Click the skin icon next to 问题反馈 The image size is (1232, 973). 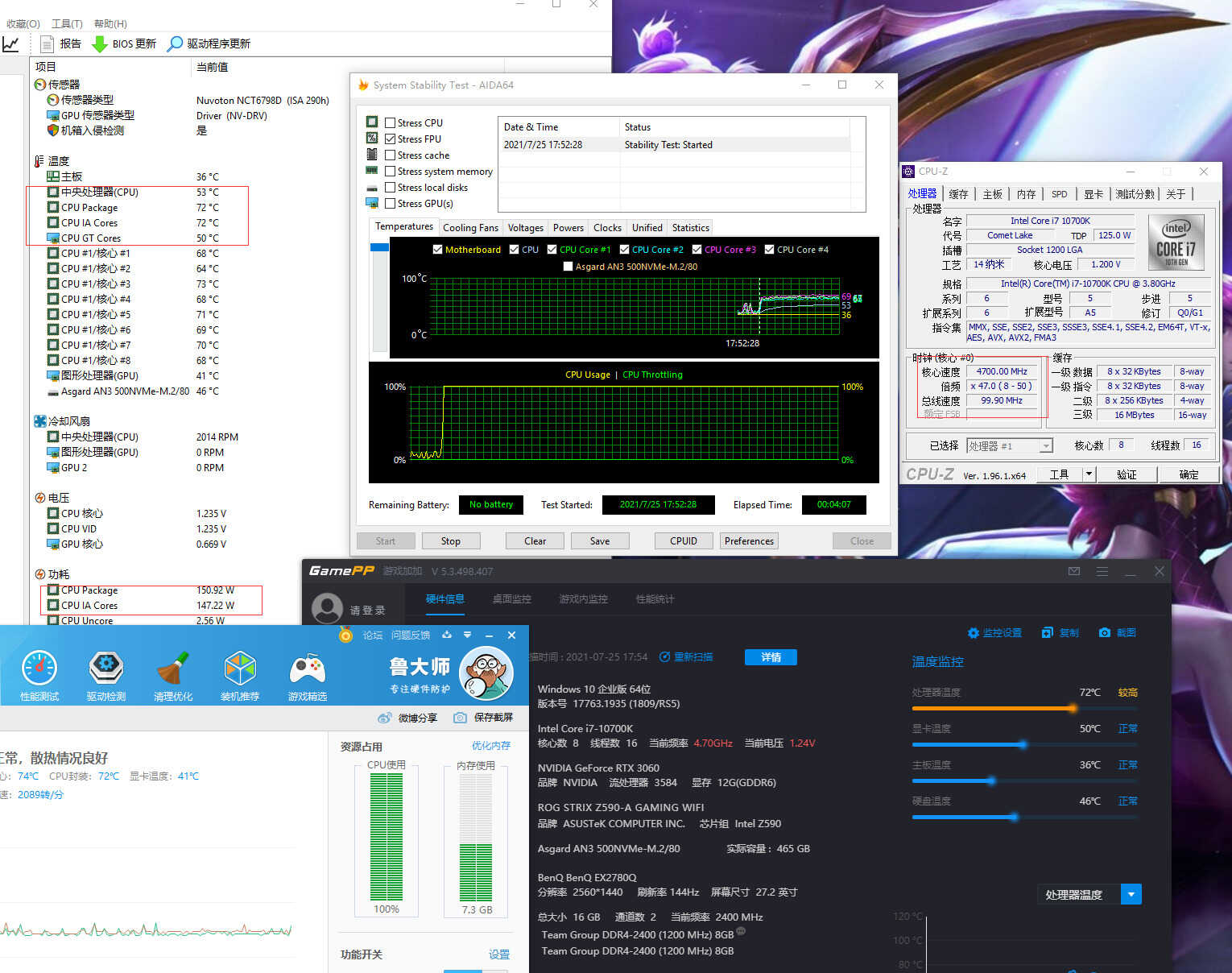click(447, 635)
